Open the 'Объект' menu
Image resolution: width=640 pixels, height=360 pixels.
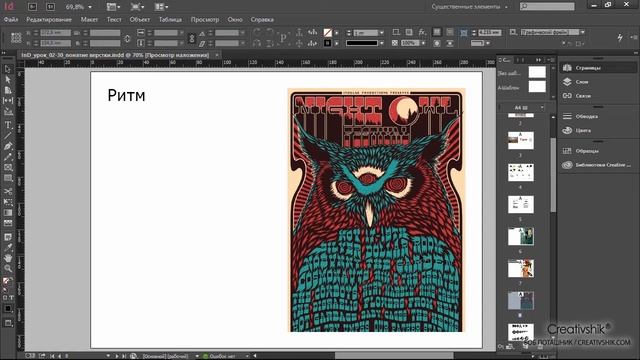pos(140,20)
